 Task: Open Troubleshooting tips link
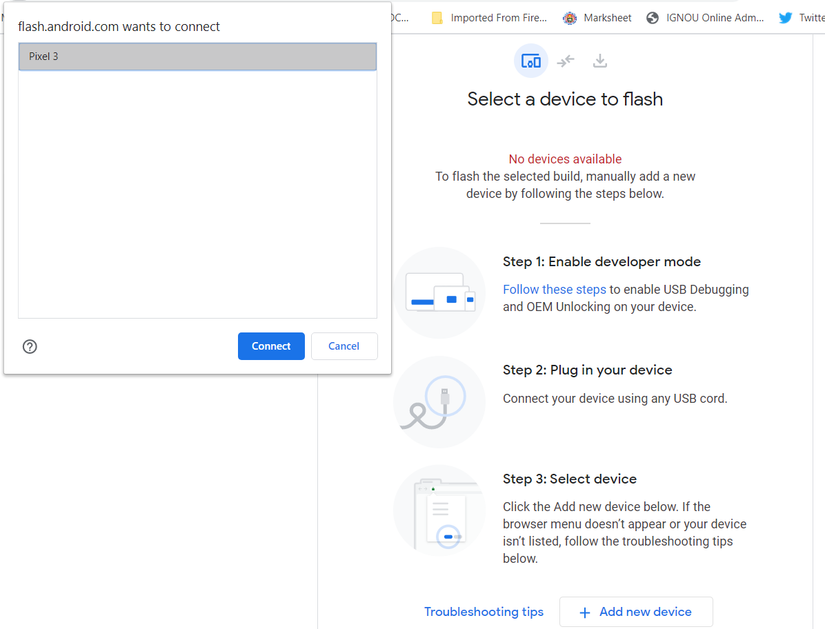pos(484,612)
